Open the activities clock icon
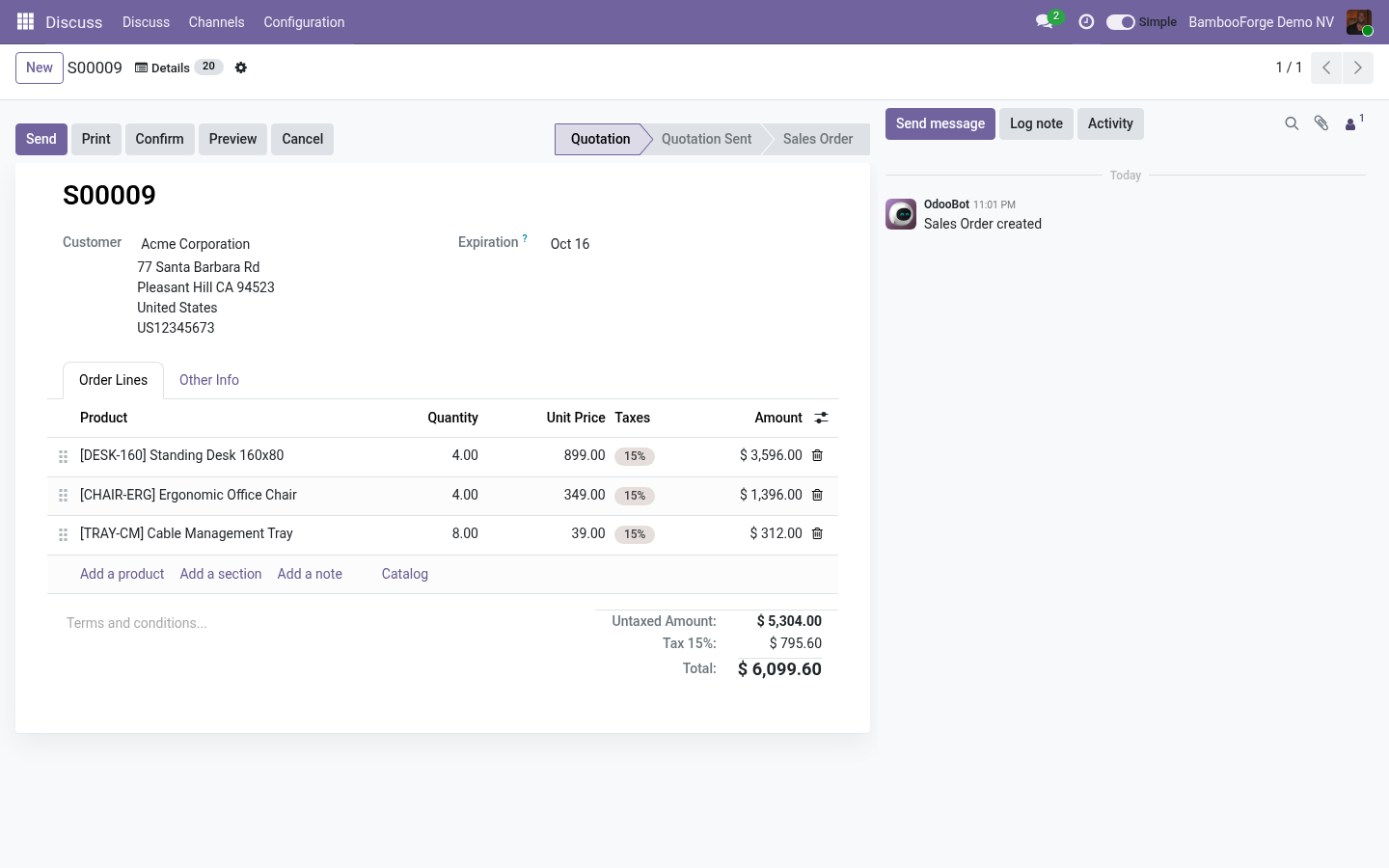The width and height of the screenshot is (1389, 868). (x=1086, y=21)
